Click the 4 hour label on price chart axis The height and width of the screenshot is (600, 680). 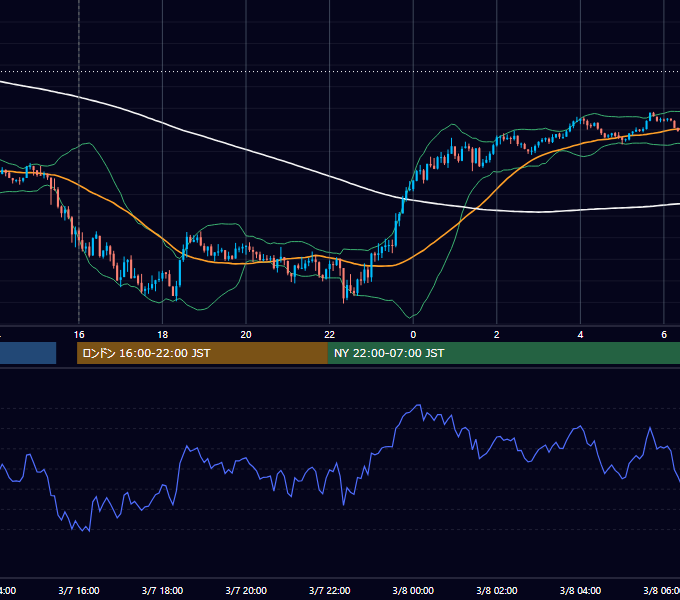tap(580, 335)
